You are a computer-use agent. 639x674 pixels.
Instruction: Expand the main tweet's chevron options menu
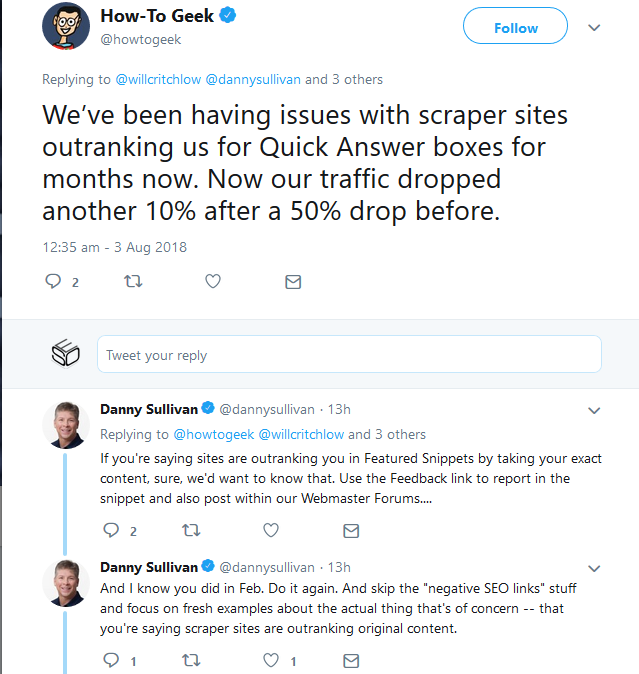[594, 28]
